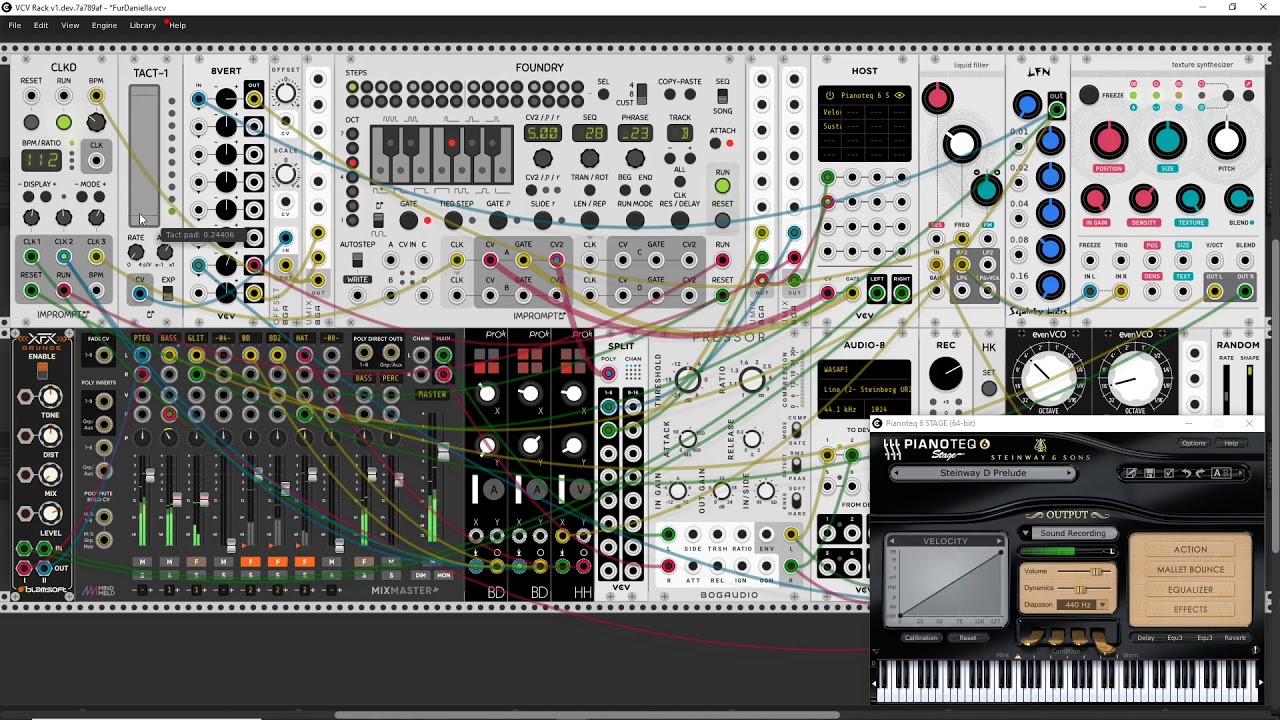
Task: Open the Help menu in VCV Rack
Action: [177, 25]
